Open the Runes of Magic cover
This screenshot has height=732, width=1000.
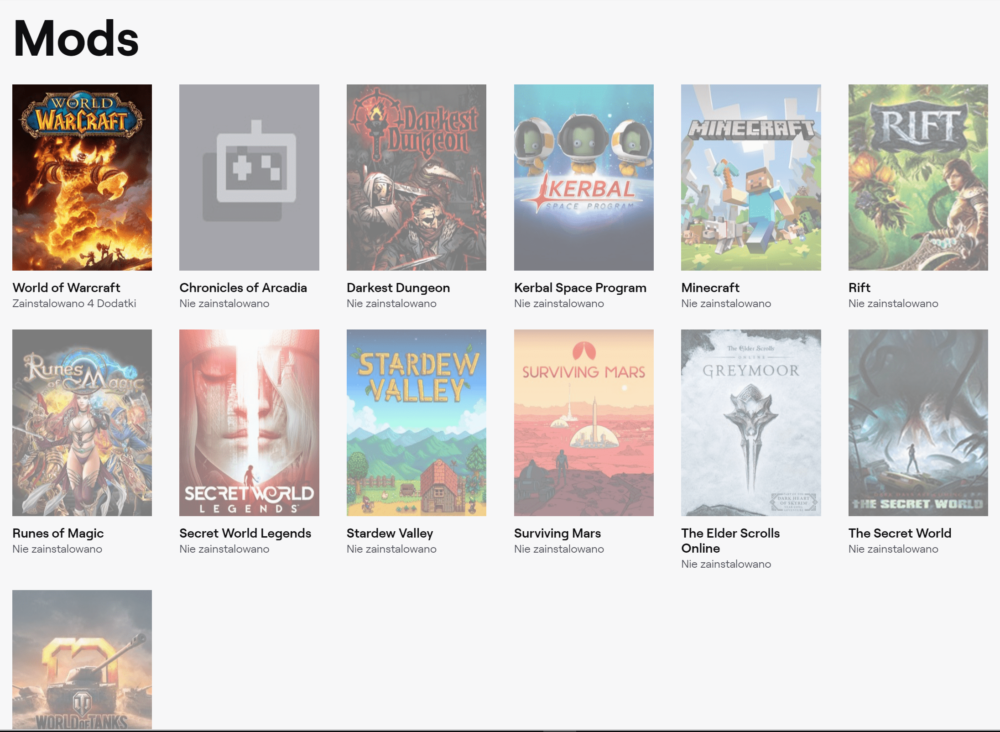coord(82,423)
